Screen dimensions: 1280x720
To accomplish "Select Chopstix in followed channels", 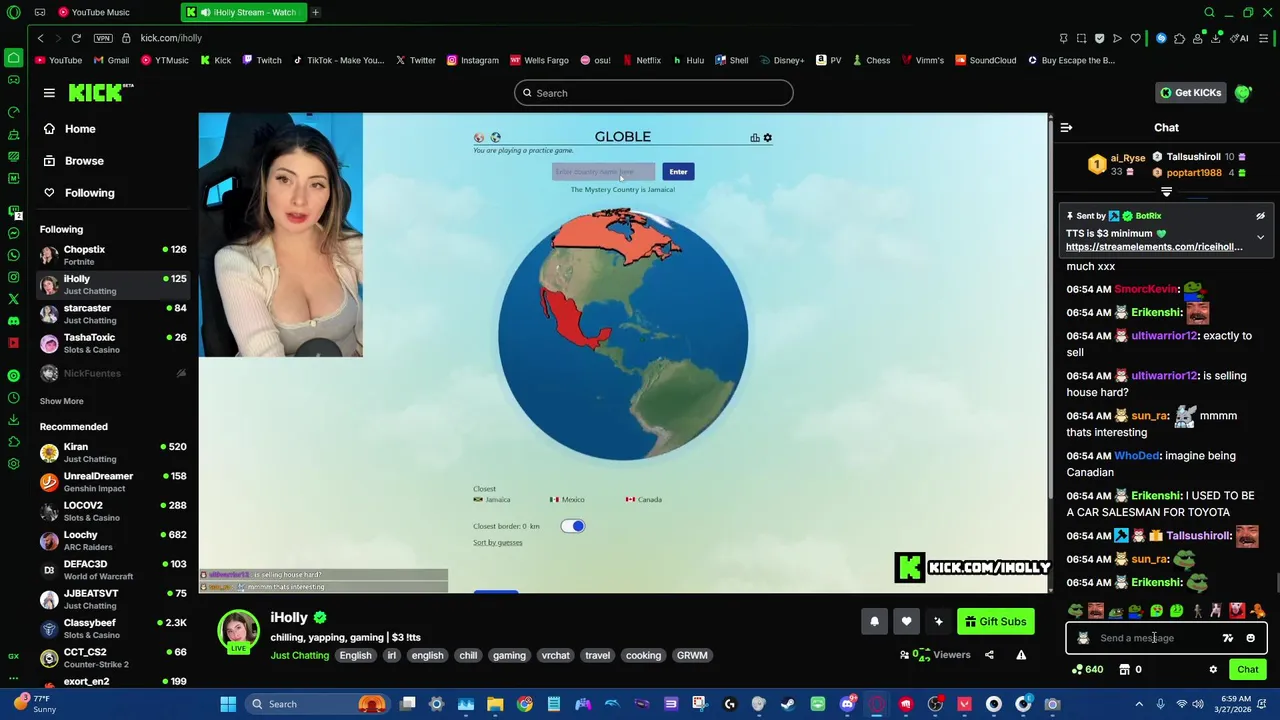I will (x=113, y=255).
